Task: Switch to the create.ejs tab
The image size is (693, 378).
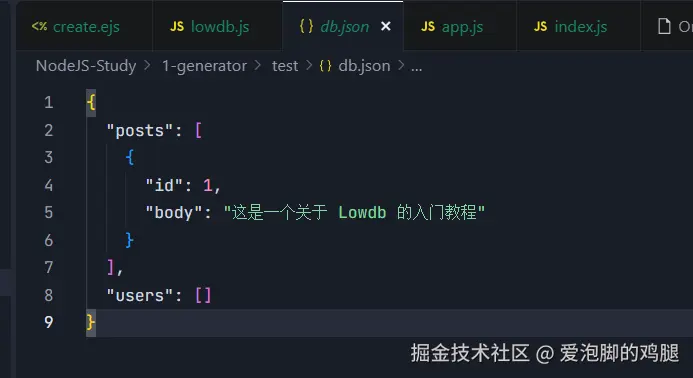Action: pyautogui.click(x=84, y=27)
